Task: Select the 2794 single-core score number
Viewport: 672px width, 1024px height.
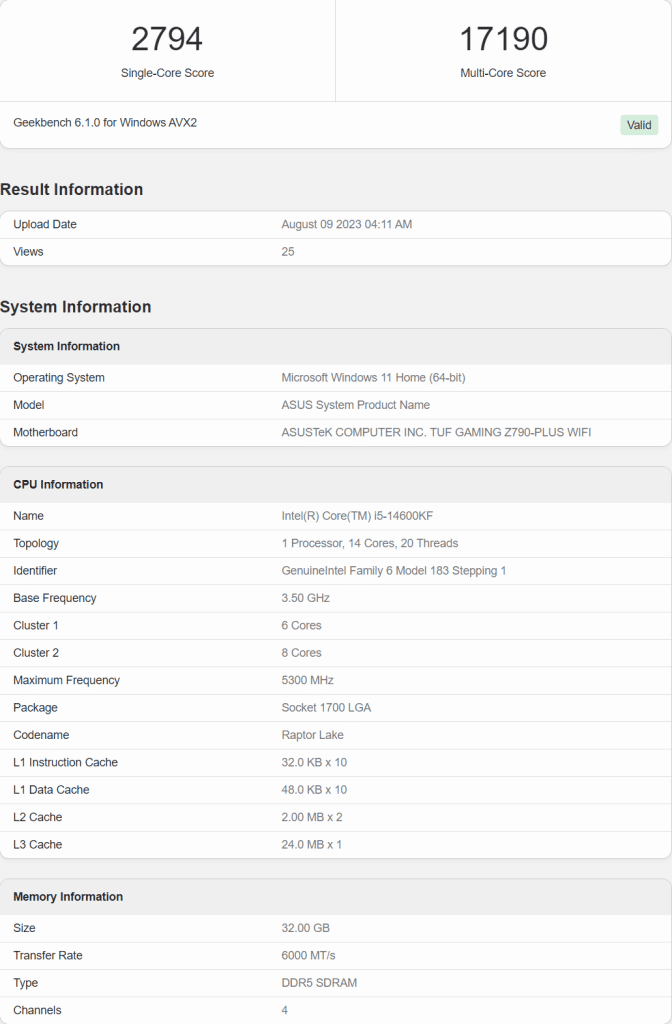Action: (x=167, y=39)
